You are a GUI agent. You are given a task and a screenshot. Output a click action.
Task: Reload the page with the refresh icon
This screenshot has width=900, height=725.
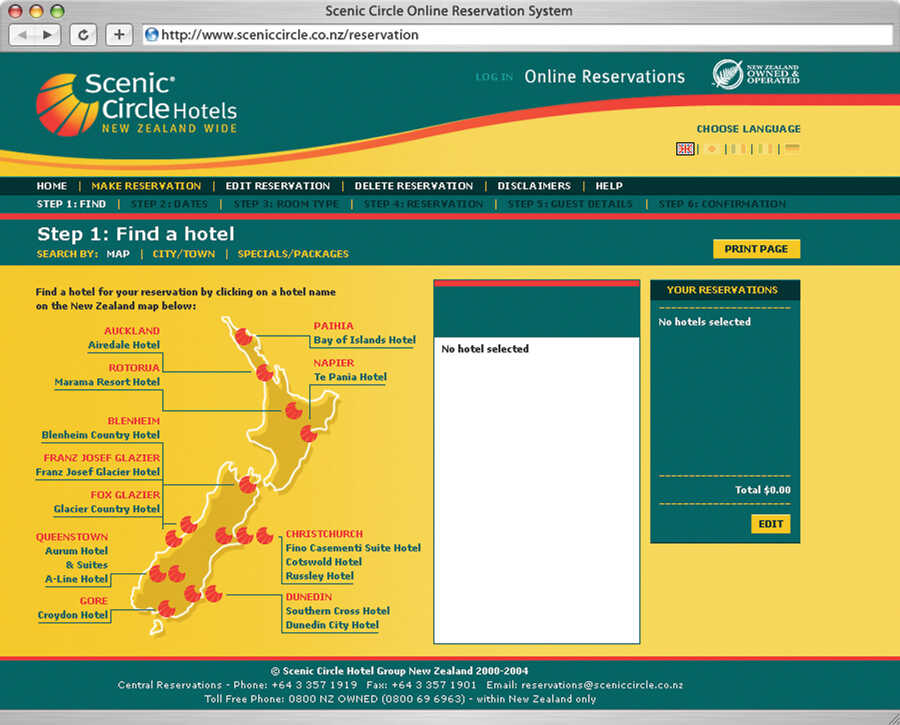(83, 35)
